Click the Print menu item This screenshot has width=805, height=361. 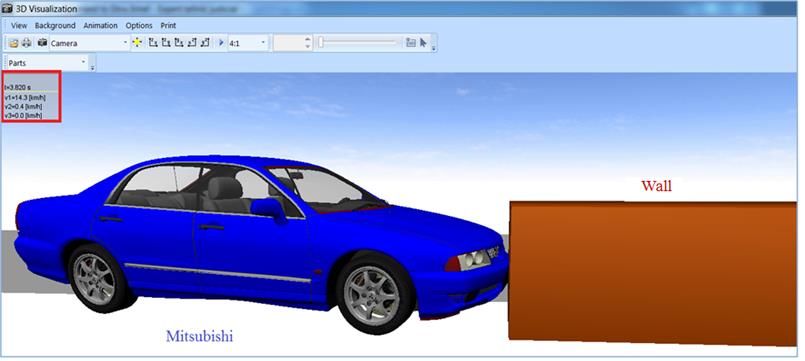tap(168, 25)
